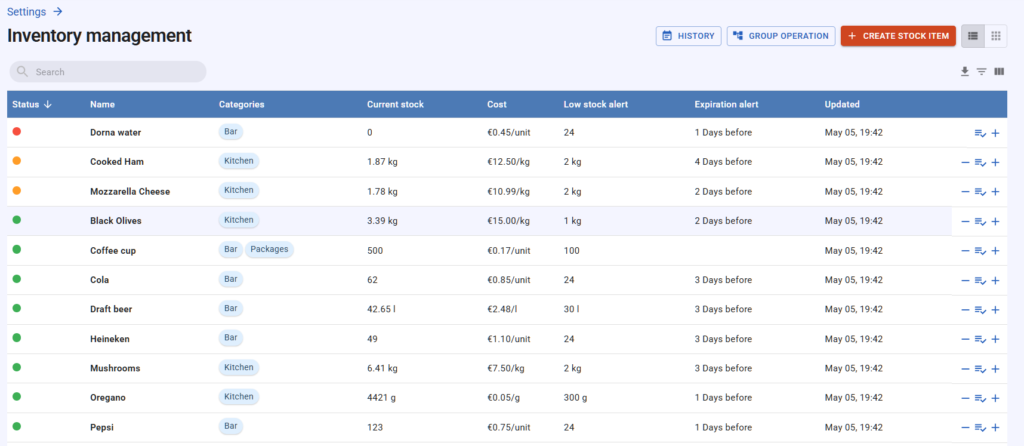Viewport: 1024px width, 446px height.
Task: Open stock check for Dorna water
Action: [980, 133]
